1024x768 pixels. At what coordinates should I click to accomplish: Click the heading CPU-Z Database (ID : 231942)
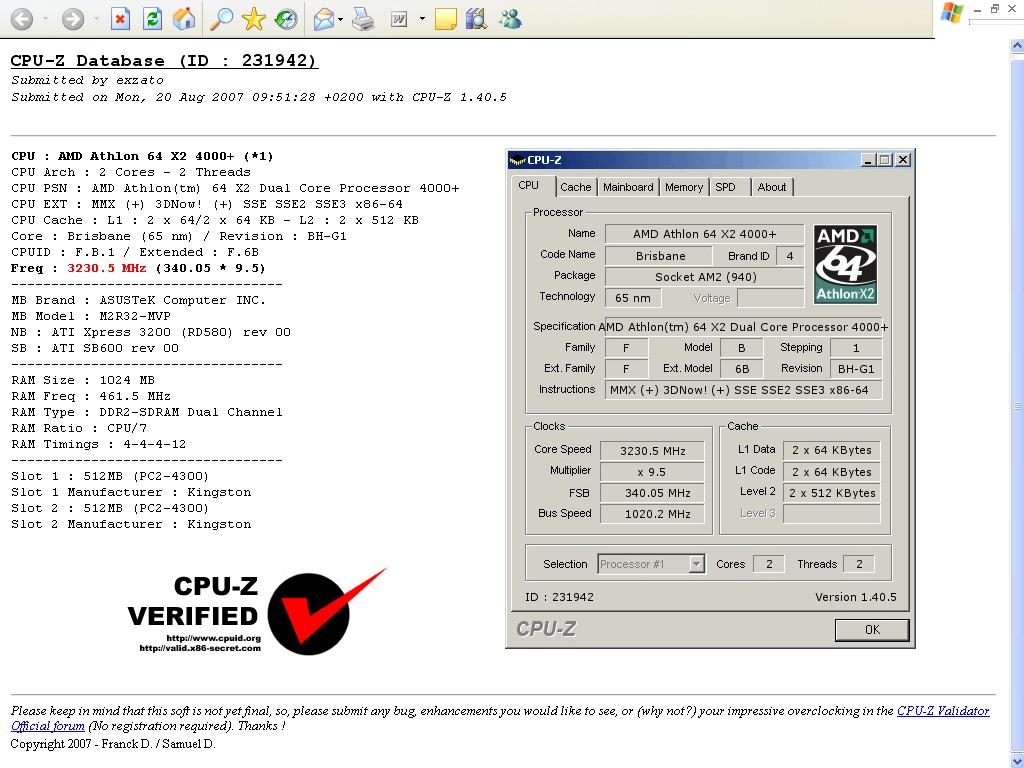tap(164, 61)
